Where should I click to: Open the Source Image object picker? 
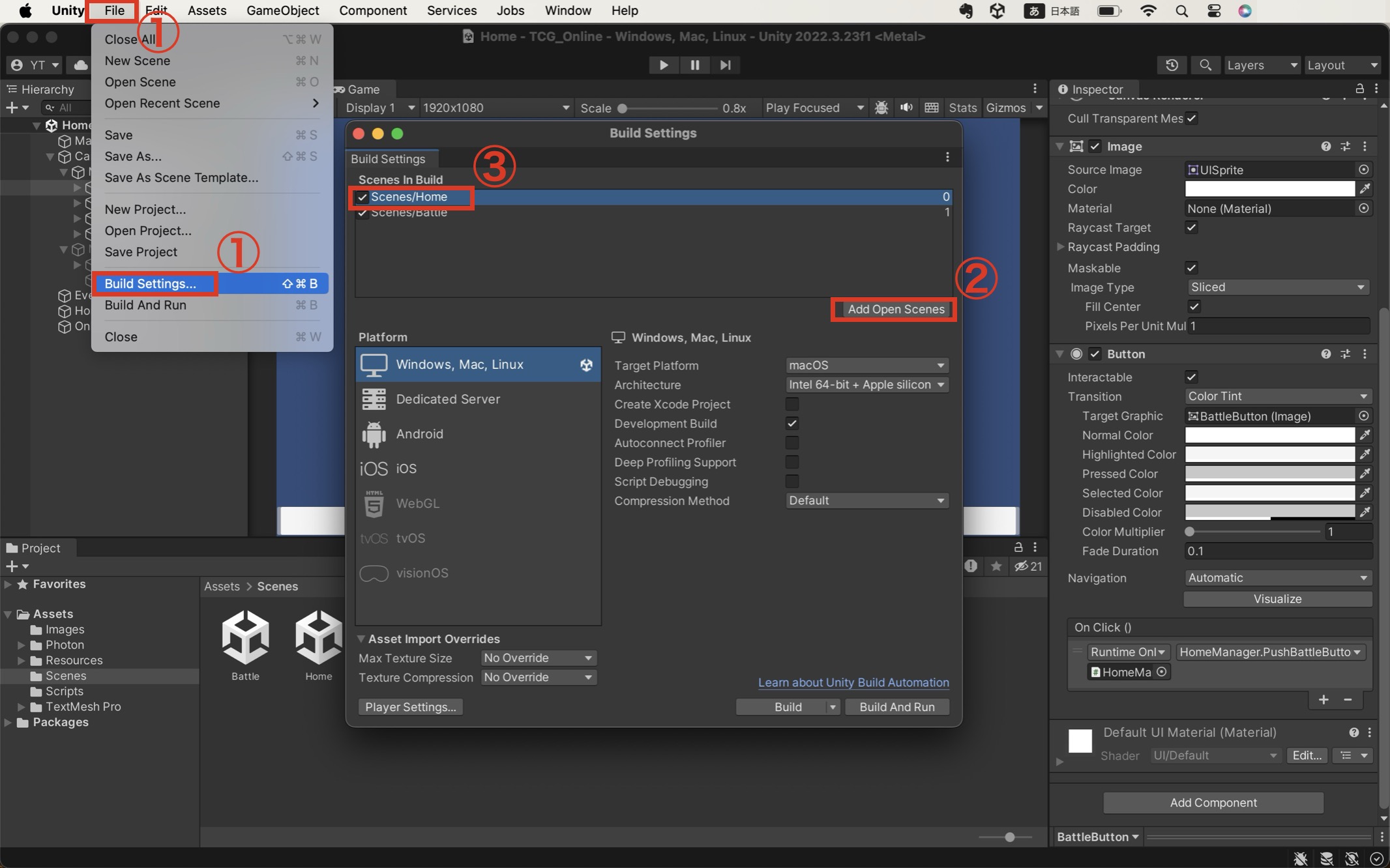[x=1363, y=169]
